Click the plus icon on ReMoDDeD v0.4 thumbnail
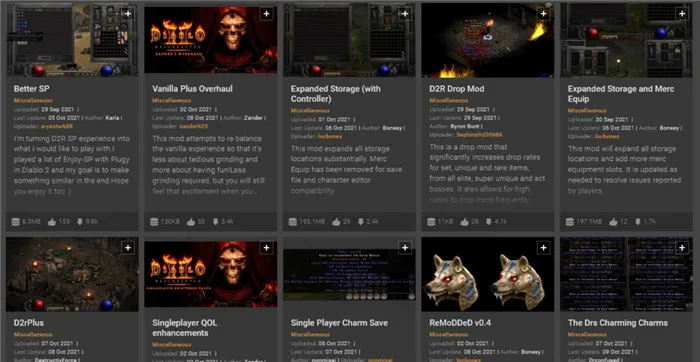Image resolution: width=700 pixels, height=362 pixels. 543,248
